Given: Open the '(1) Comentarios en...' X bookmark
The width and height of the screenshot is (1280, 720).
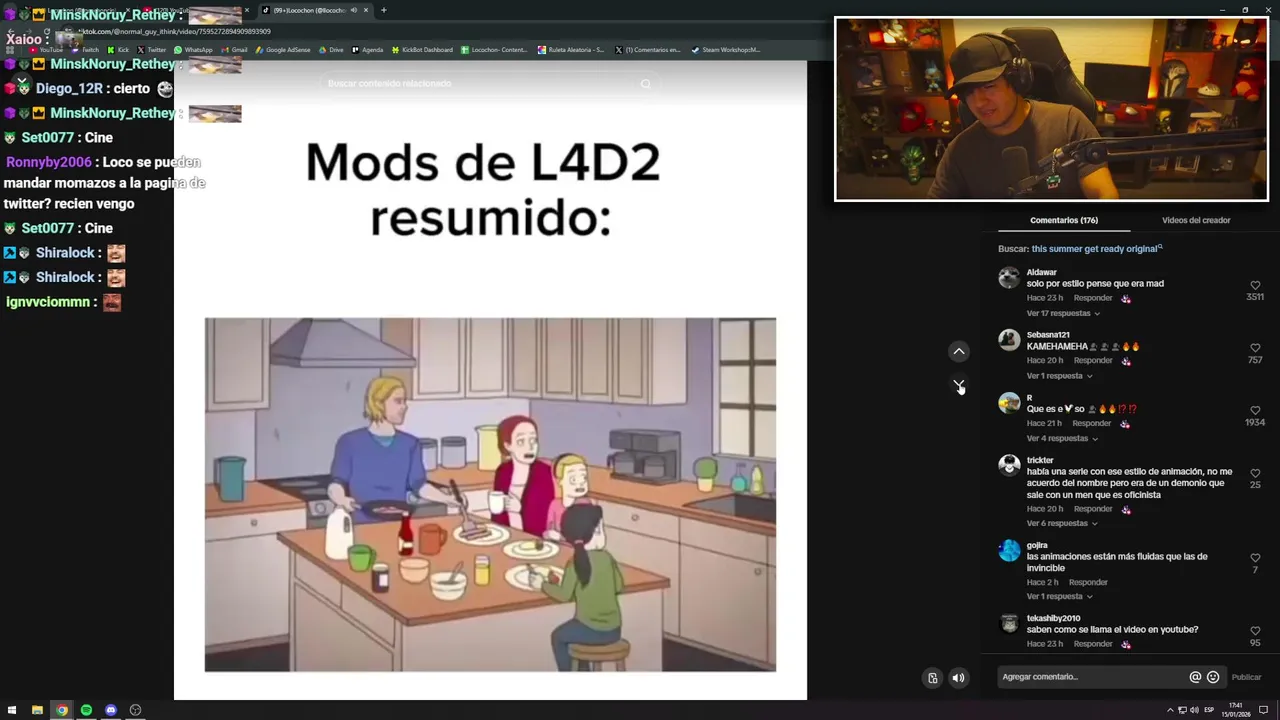Looking at the screenshot, I should pyautogui.click(x=648, y=49).
